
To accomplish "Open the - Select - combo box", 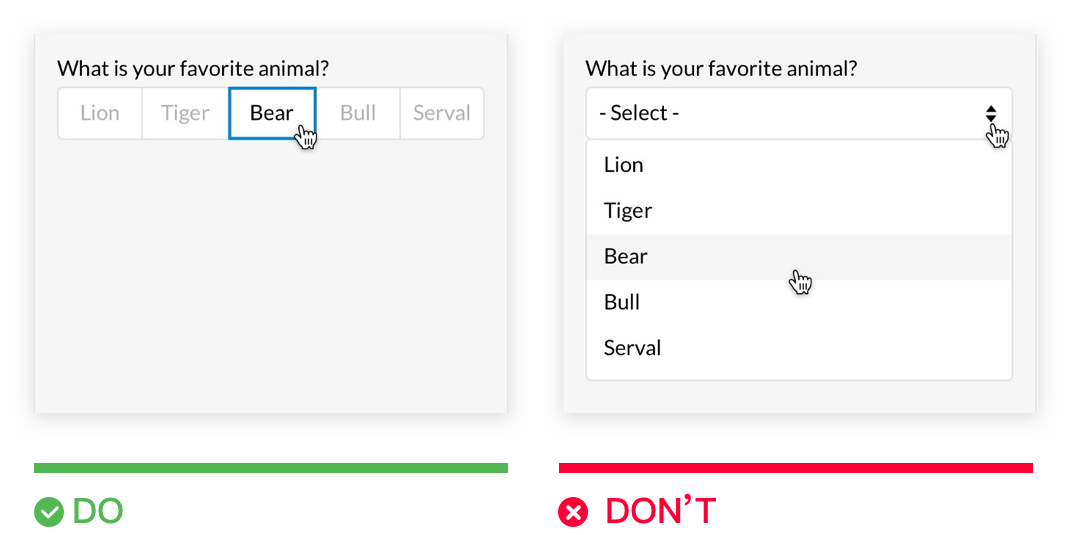I will [x=799, y=113].
